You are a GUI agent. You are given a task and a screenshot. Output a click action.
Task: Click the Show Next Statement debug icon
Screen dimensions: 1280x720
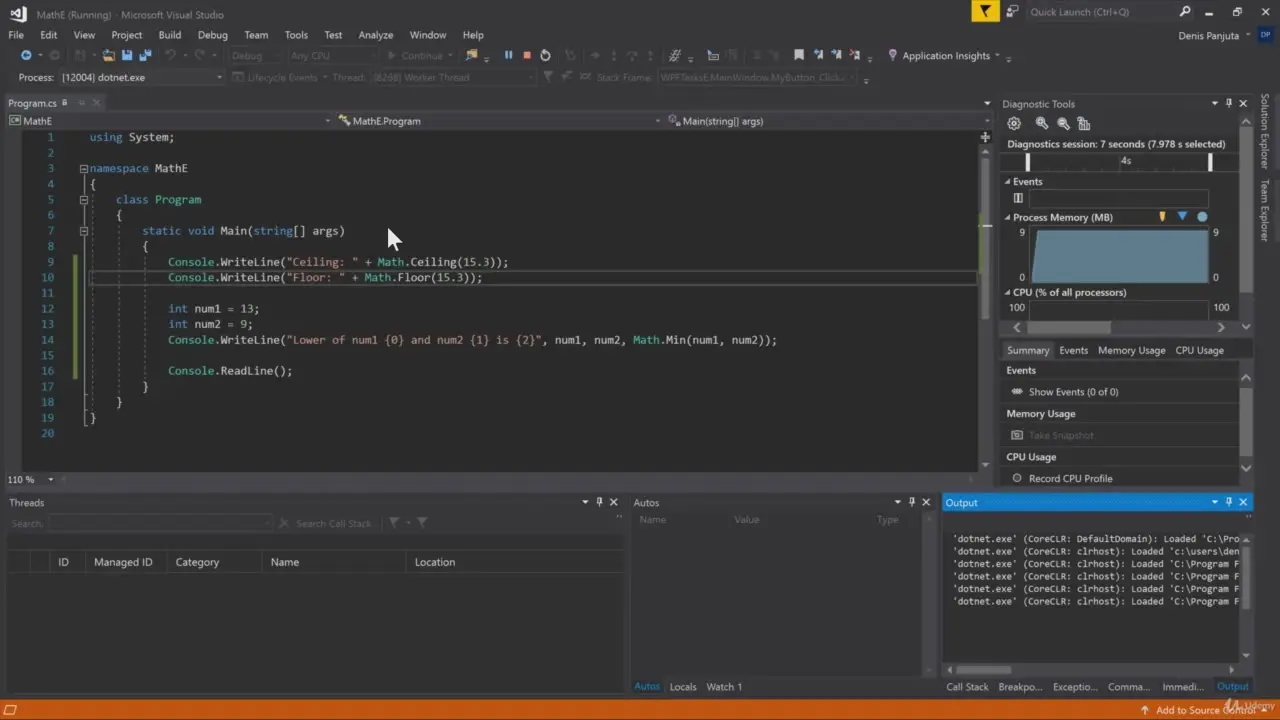pos(595,56)
